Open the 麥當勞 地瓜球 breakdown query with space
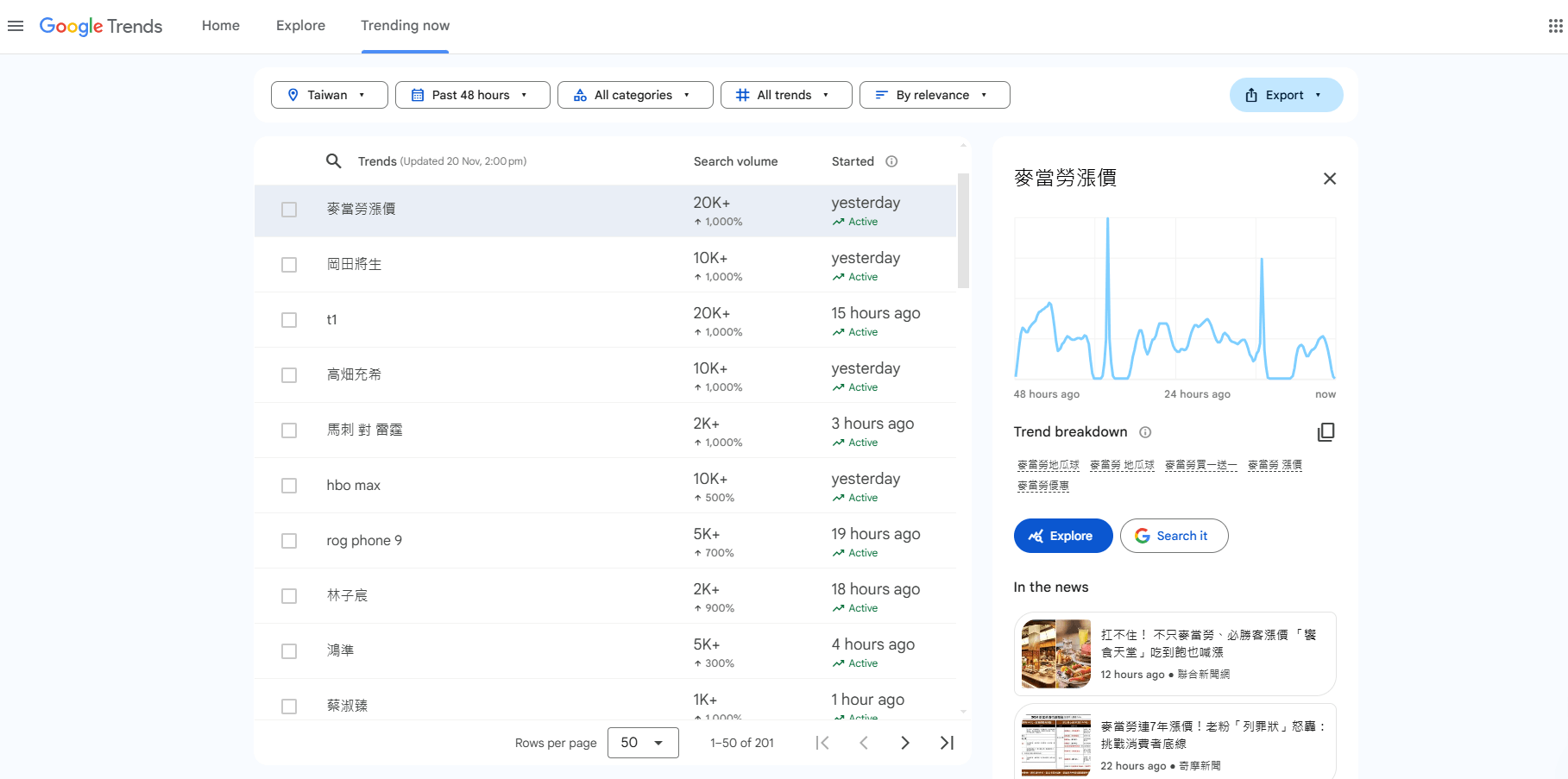 (x=1122, y=465)
